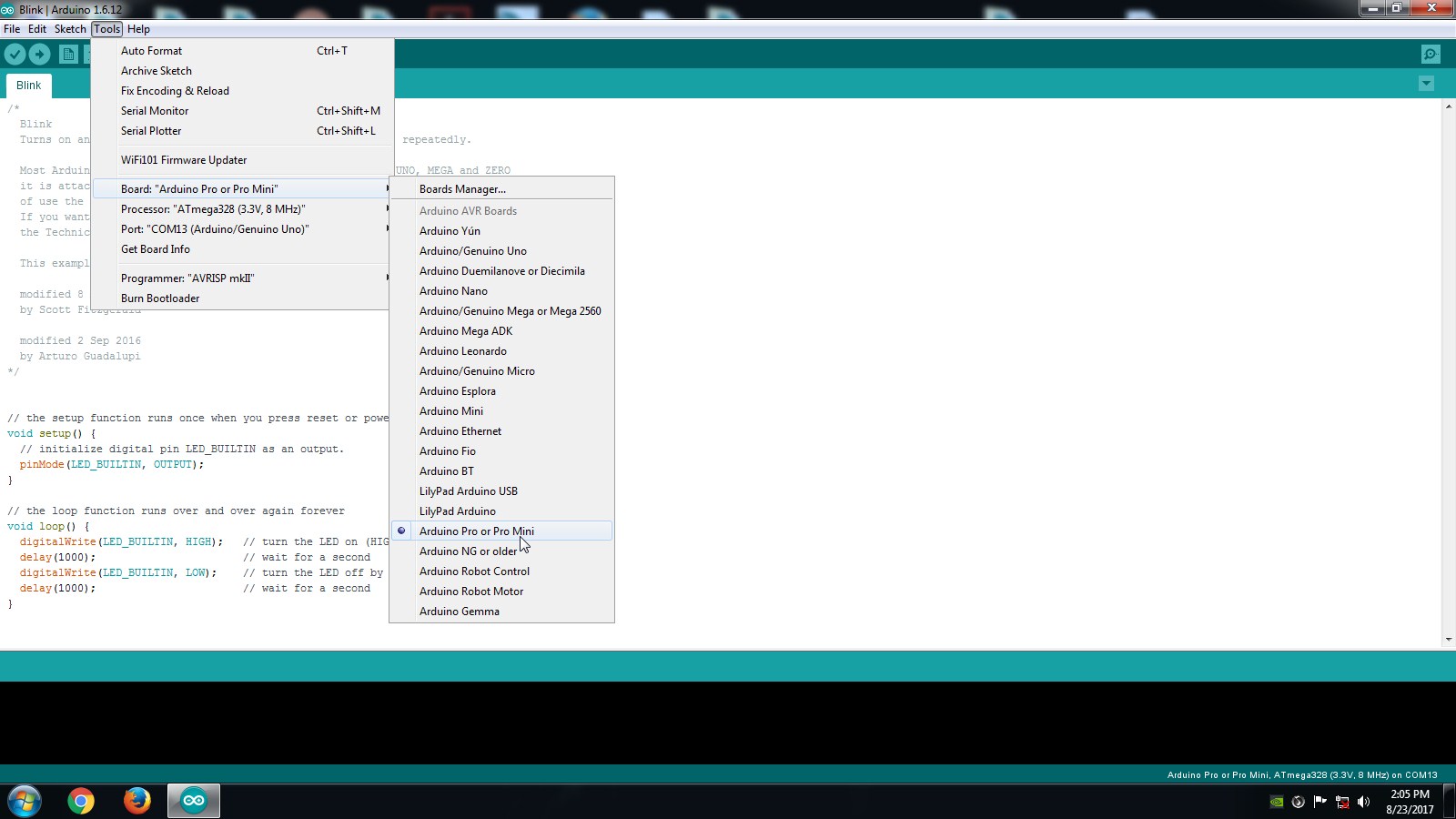Select Archive Sketch menu entry

point(242,71)
